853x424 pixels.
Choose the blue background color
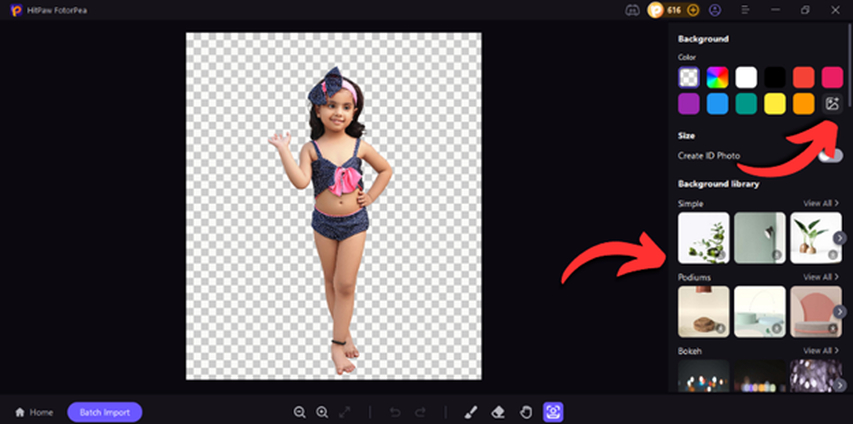click(717, 103)
